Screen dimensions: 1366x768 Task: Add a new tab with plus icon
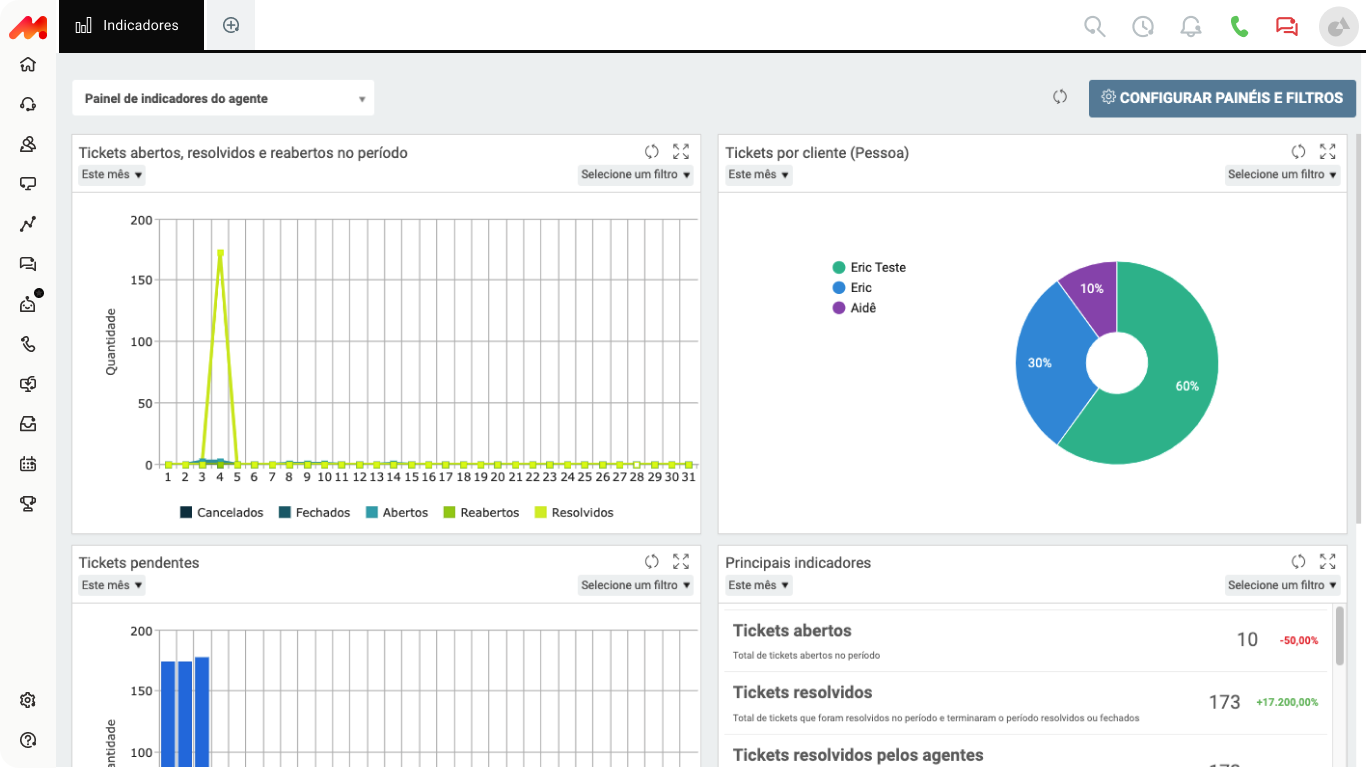tap(231, 25)
